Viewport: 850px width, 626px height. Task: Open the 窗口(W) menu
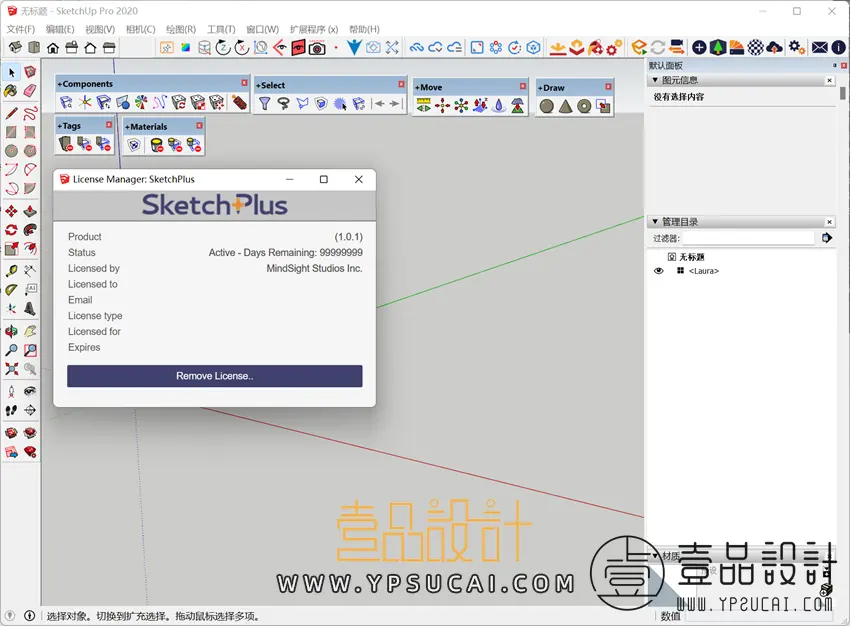262,29
